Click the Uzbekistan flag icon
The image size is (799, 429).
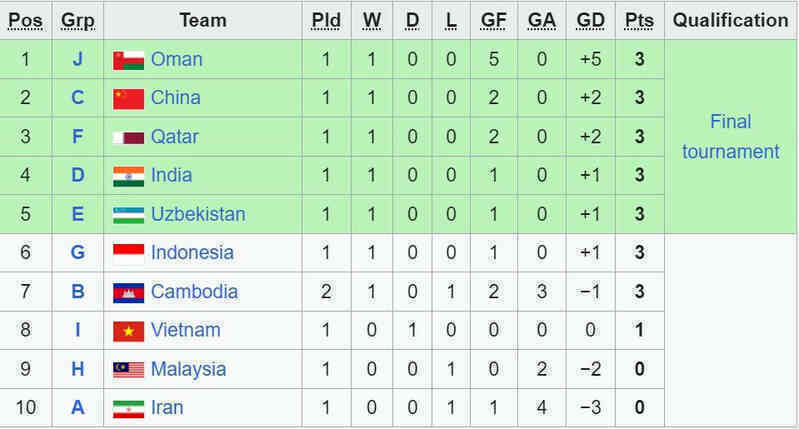pos(128,215)
